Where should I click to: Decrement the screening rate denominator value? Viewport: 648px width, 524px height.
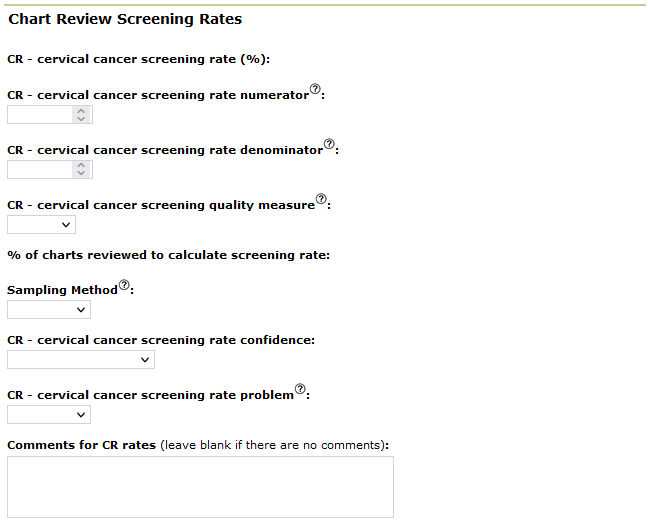(x=82, y=174)
